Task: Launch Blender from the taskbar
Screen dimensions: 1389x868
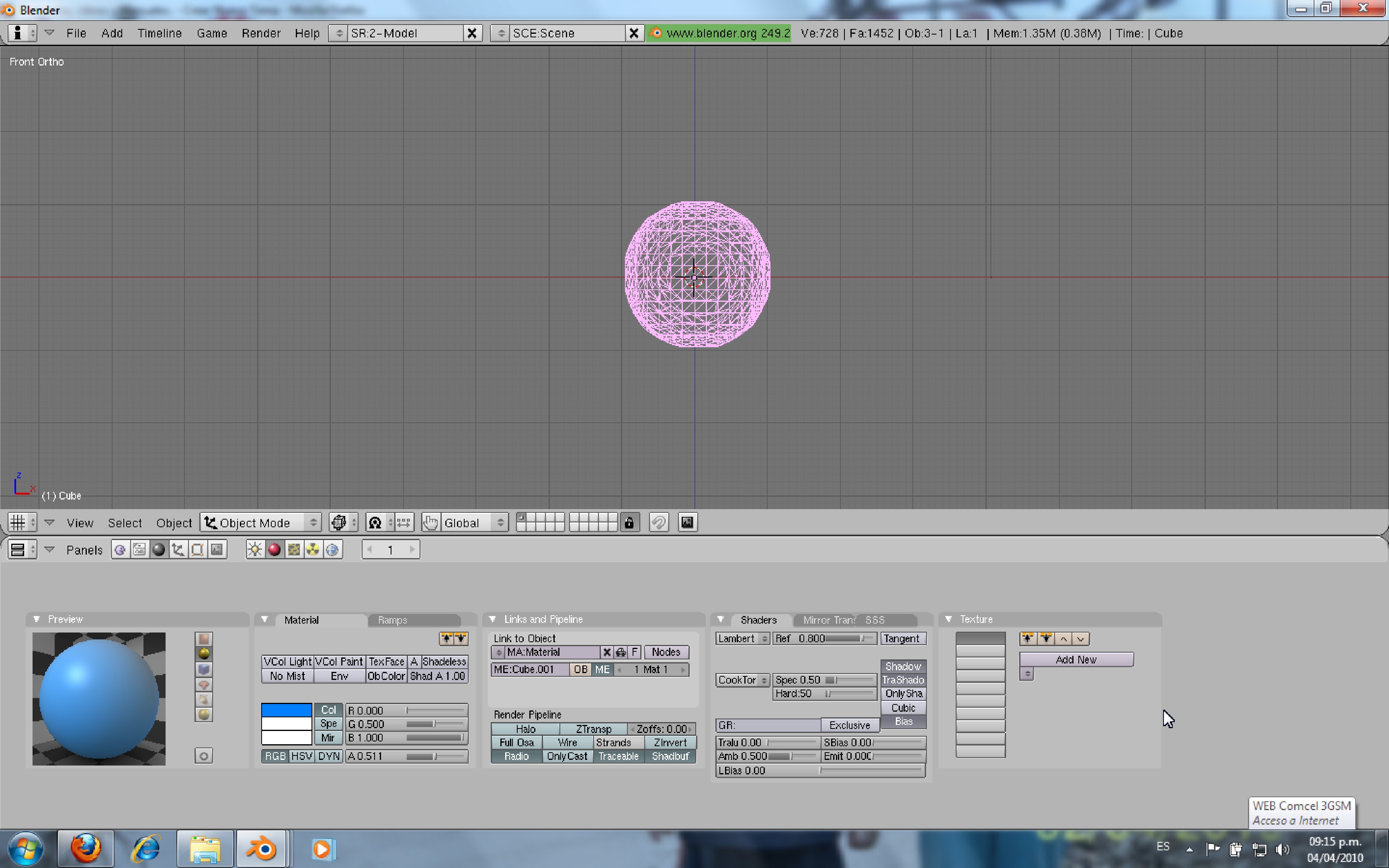Action: pyautogui.click(x=261, y=848)
